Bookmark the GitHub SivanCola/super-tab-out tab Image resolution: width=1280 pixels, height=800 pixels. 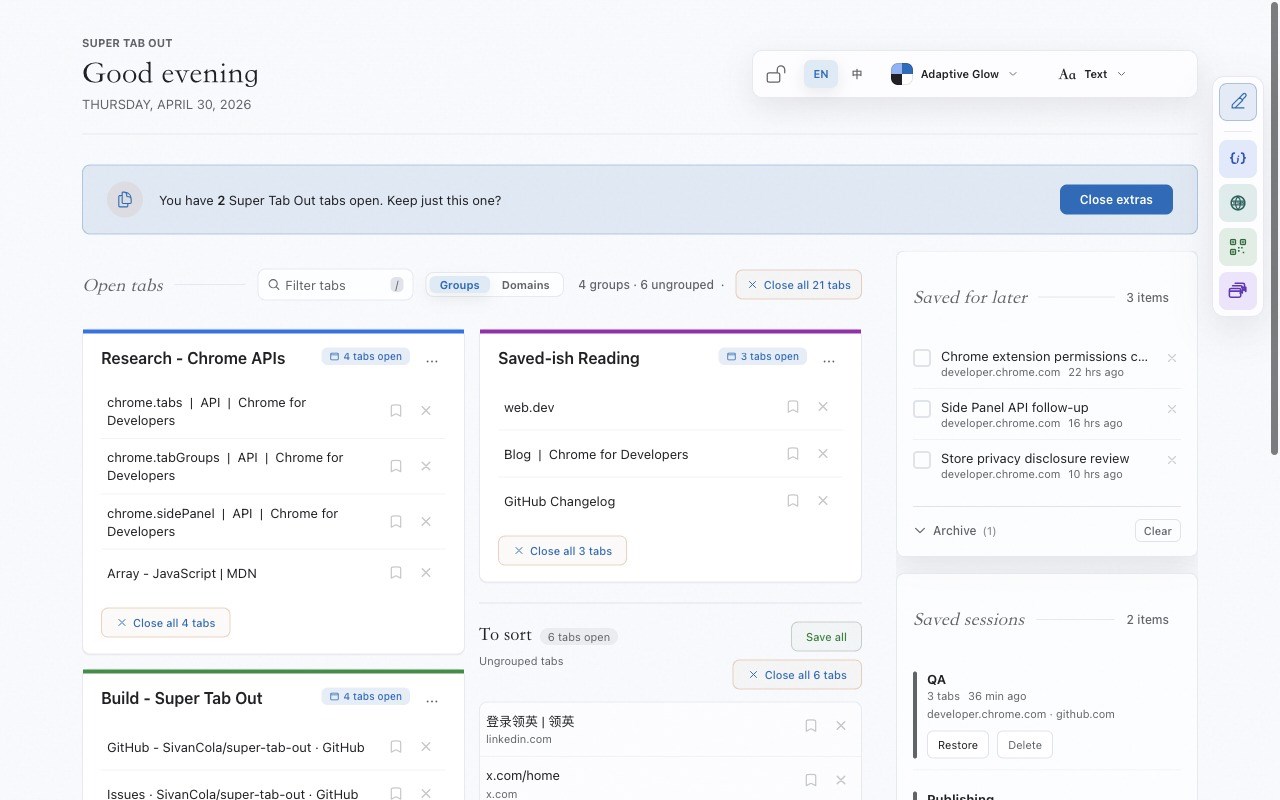[x=396, y=747]
